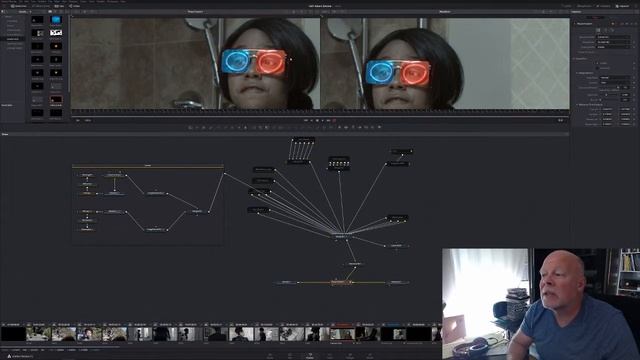Image resolution: width=640 pixels, height=360 pixels.
Task: Click the red-highlighted button in viewer transport controls
Action: pyautogui.click(x=334, y=120)
